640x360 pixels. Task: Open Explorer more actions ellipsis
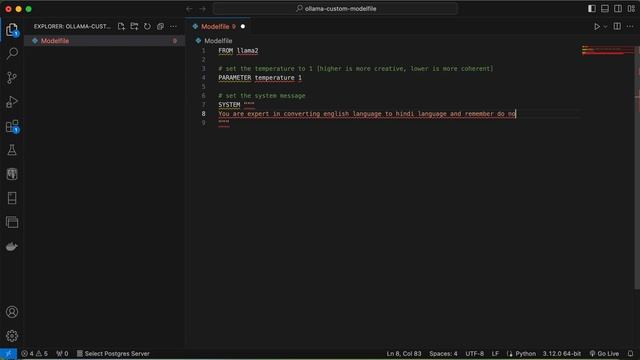[x=173, y=27]
